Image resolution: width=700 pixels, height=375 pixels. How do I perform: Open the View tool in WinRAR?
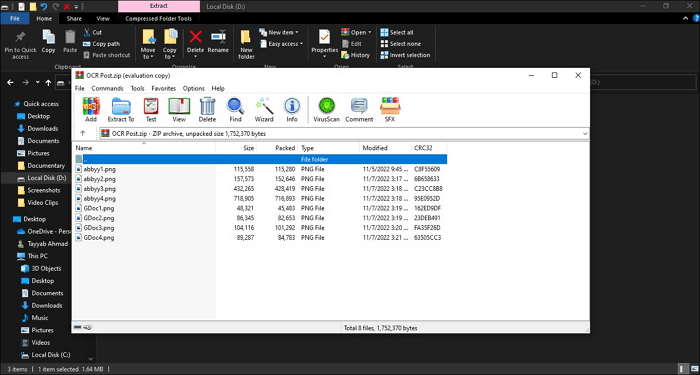[179, 110]
